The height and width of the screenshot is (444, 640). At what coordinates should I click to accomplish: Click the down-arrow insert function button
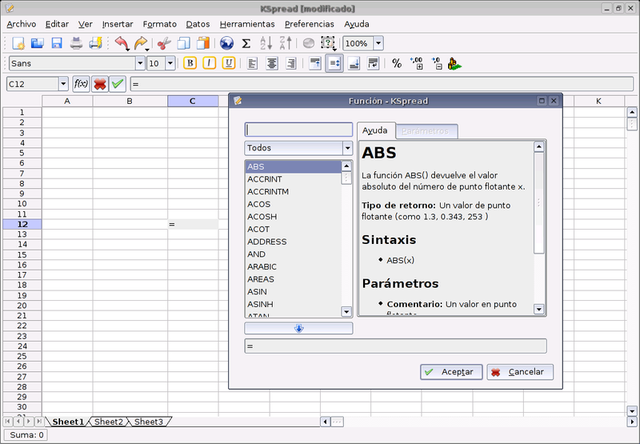pyautogui.click(x=298, y=329)
